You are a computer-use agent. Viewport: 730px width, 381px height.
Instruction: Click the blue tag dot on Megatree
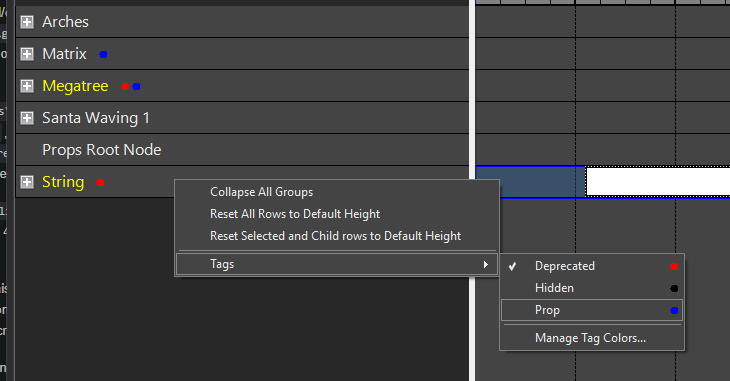coord(136,87)
